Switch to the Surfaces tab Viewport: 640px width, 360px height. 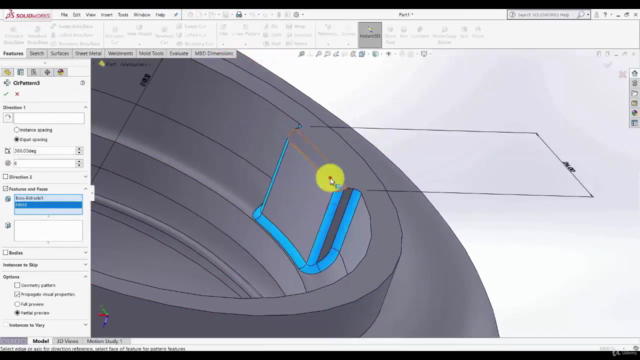pos(60,53)
